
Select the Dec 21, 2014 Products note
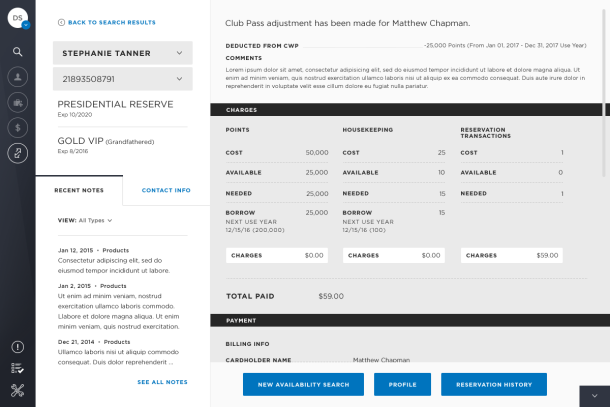point(119,352)
